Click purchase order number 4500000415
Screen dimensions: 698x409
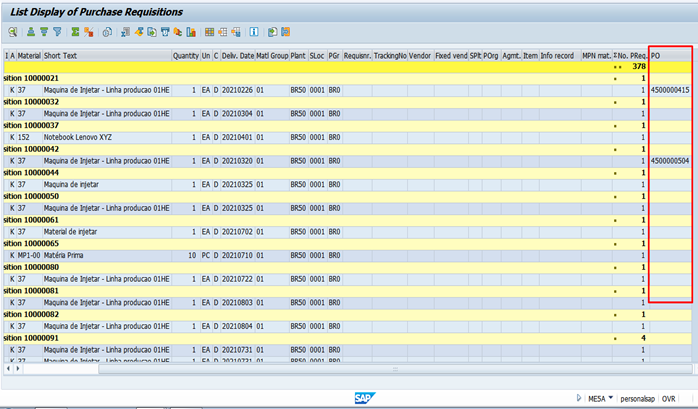670,90
